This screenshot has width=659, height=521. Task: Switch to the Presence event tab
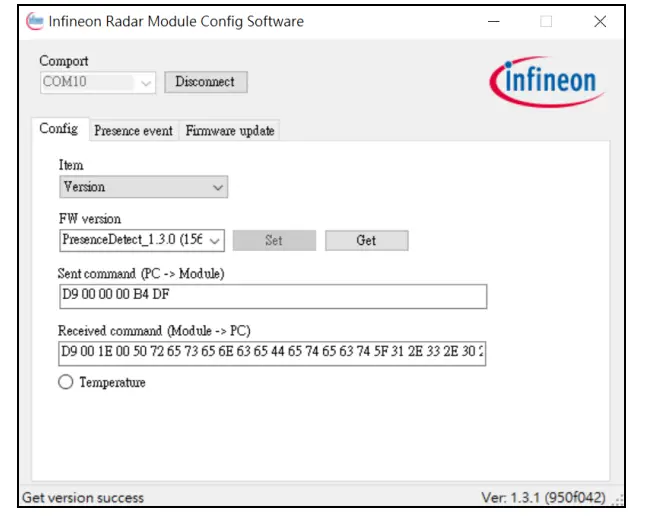click(133, 131)
